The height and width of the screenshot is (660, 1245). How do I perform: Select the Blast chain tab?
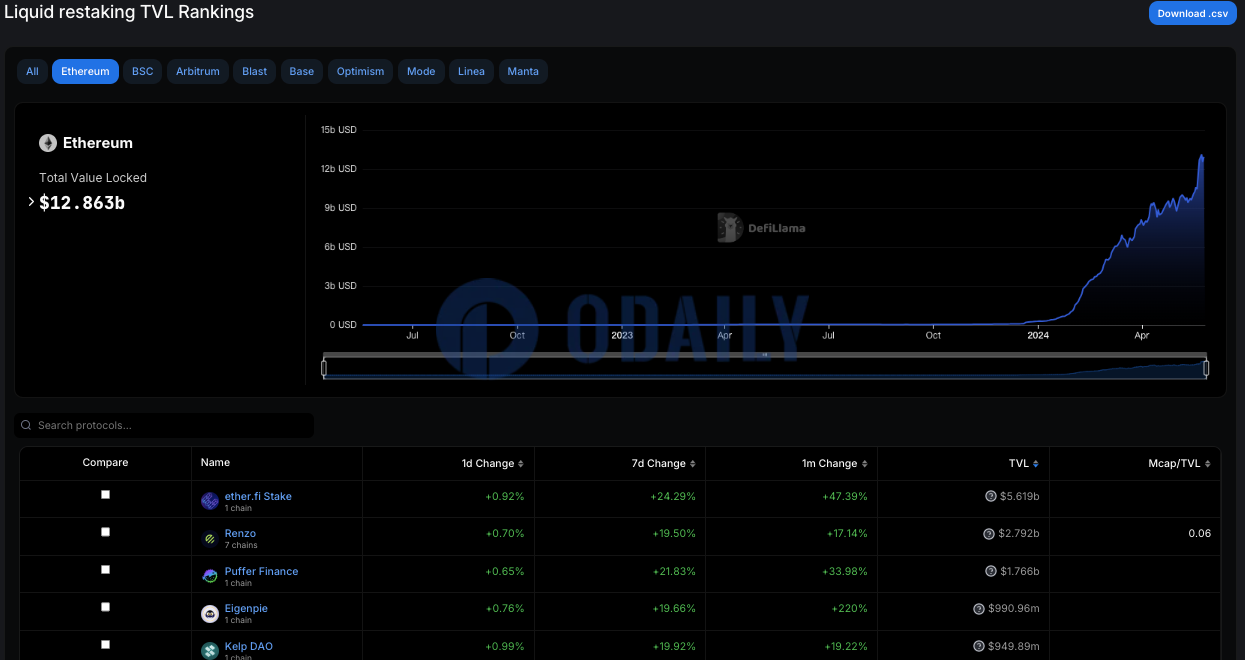tap(255, 72)
